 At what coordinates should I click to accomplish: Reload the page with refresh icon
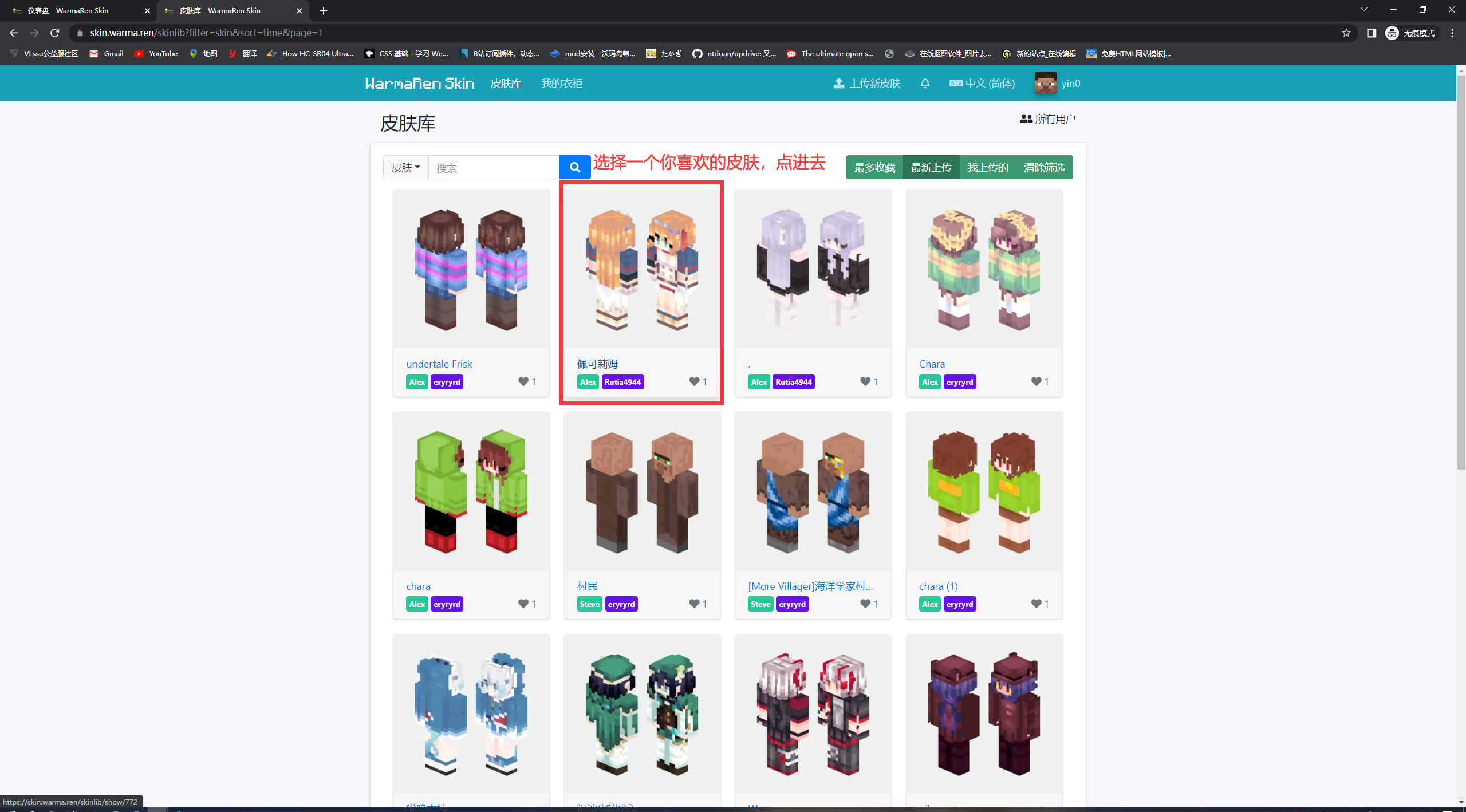tap(55, 33)
